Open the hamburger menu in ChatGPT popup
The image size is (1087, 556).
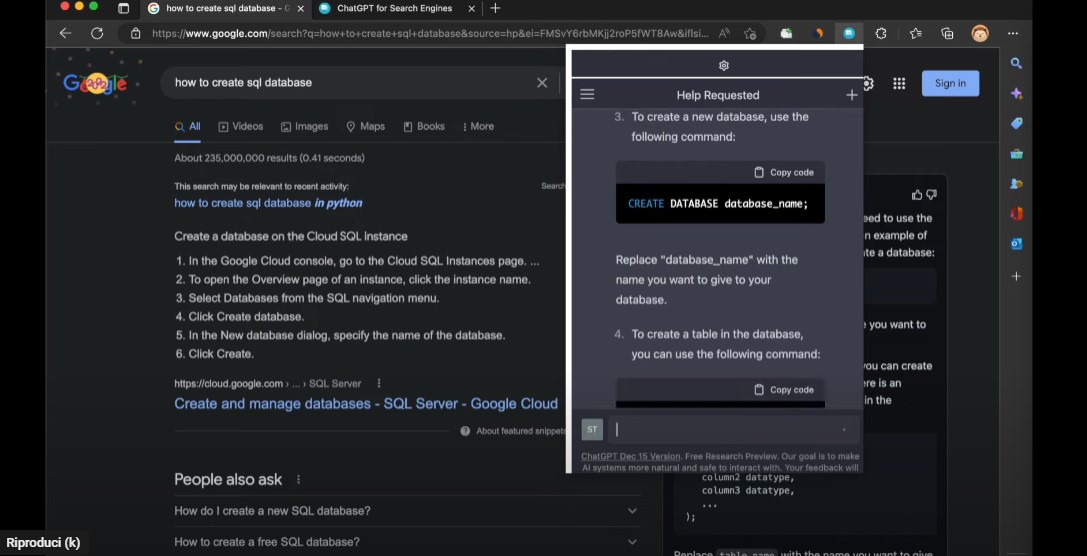[x=587, y=94]
